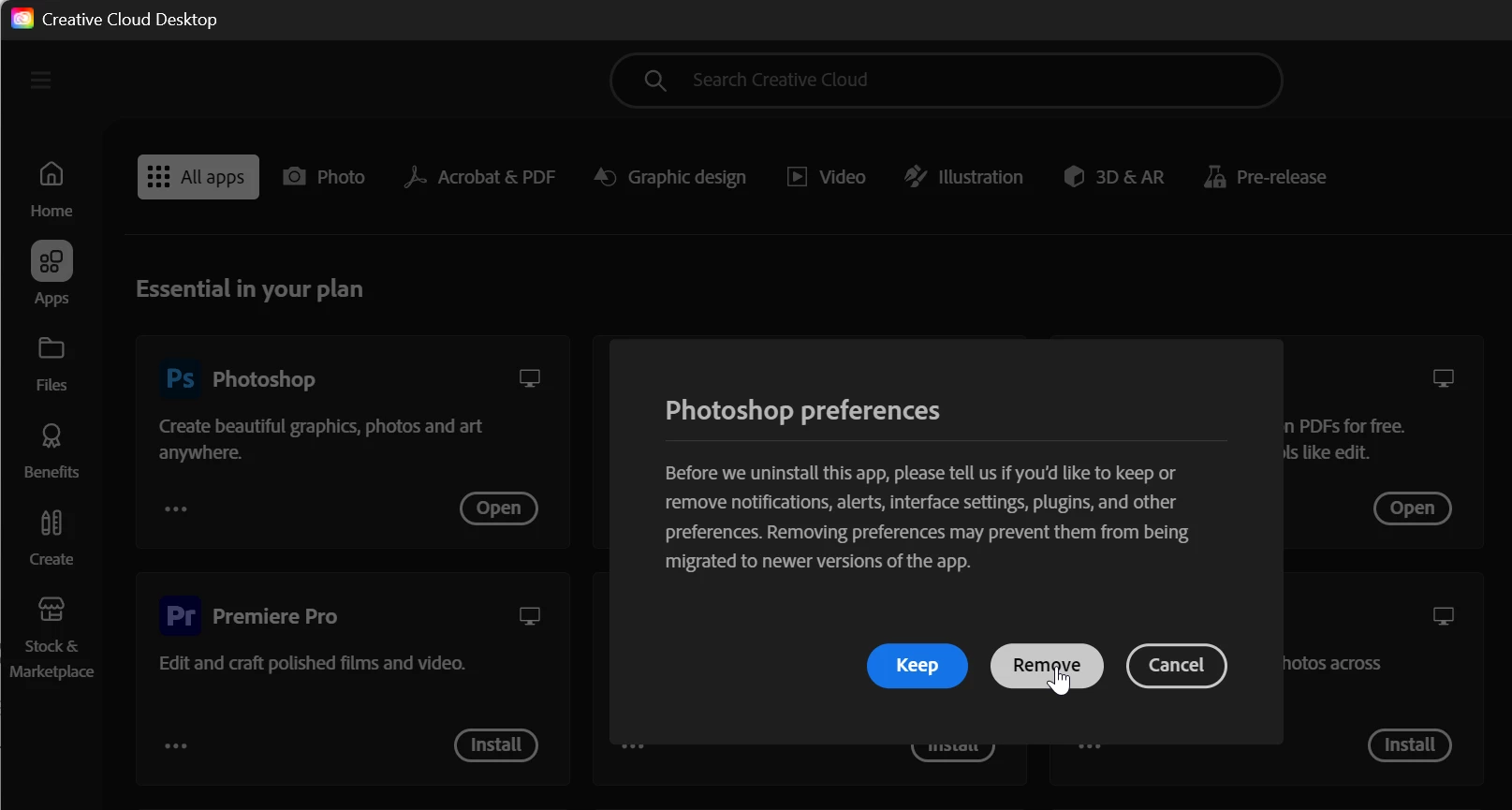Screen dimensions: 1512x810
Task: Click the Photoshop preferences dialog title
Action: click(x=802, y=410)
